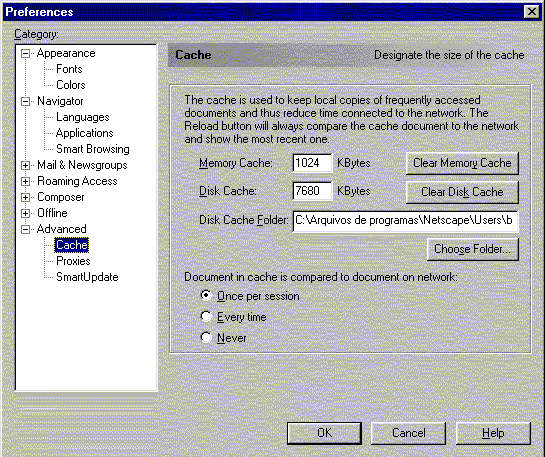Collapse the Advanced category
The width and height of the screenshot is (545, 457).
[x=25, y=229]
